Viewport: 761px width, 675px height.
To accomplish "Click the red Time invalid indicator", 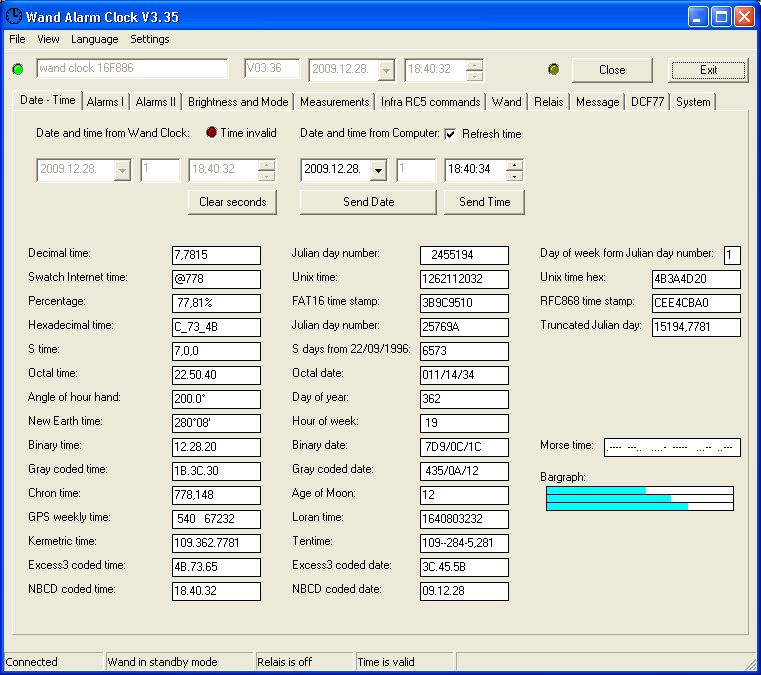I will point(211,132).
